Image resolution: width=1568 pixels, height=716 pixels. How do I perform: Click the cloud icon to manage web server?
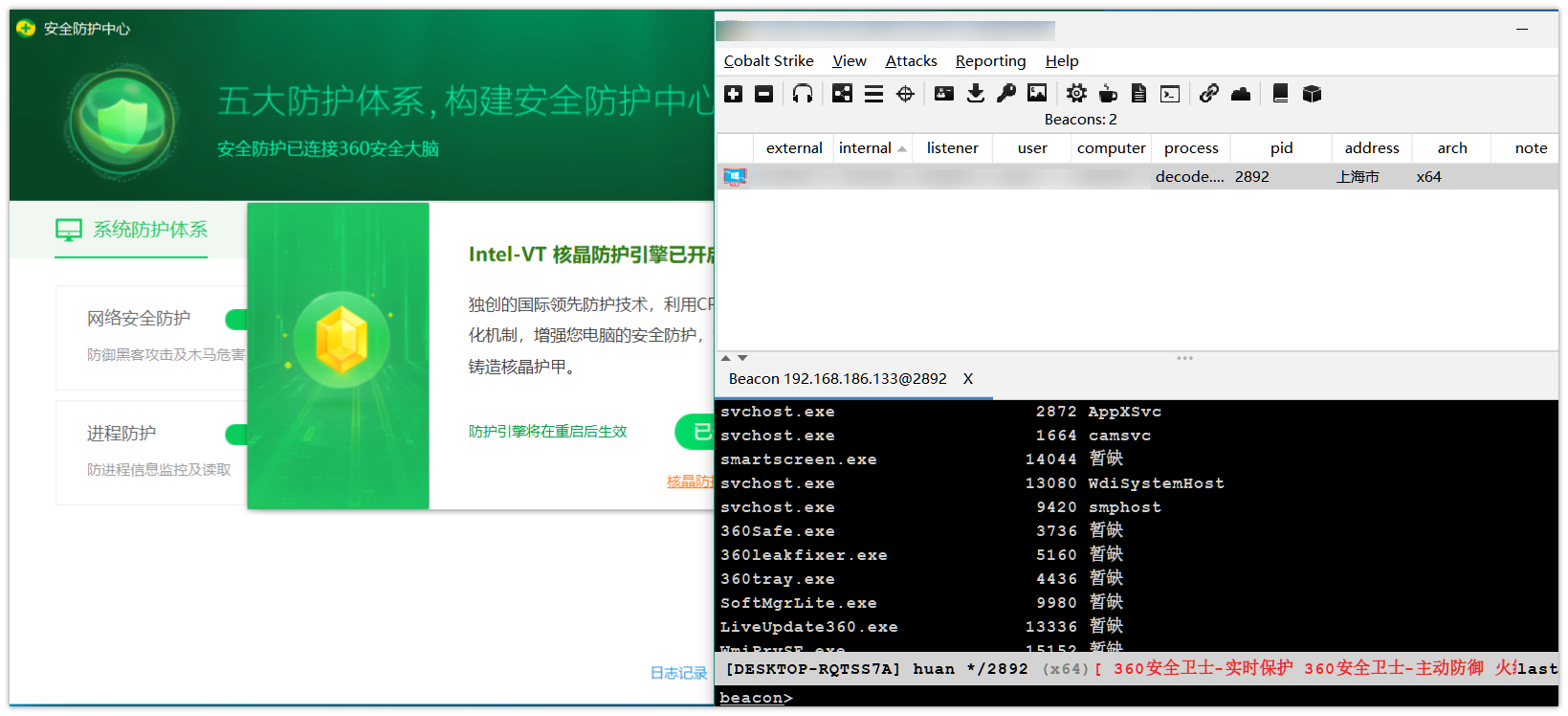[1241, 94]
